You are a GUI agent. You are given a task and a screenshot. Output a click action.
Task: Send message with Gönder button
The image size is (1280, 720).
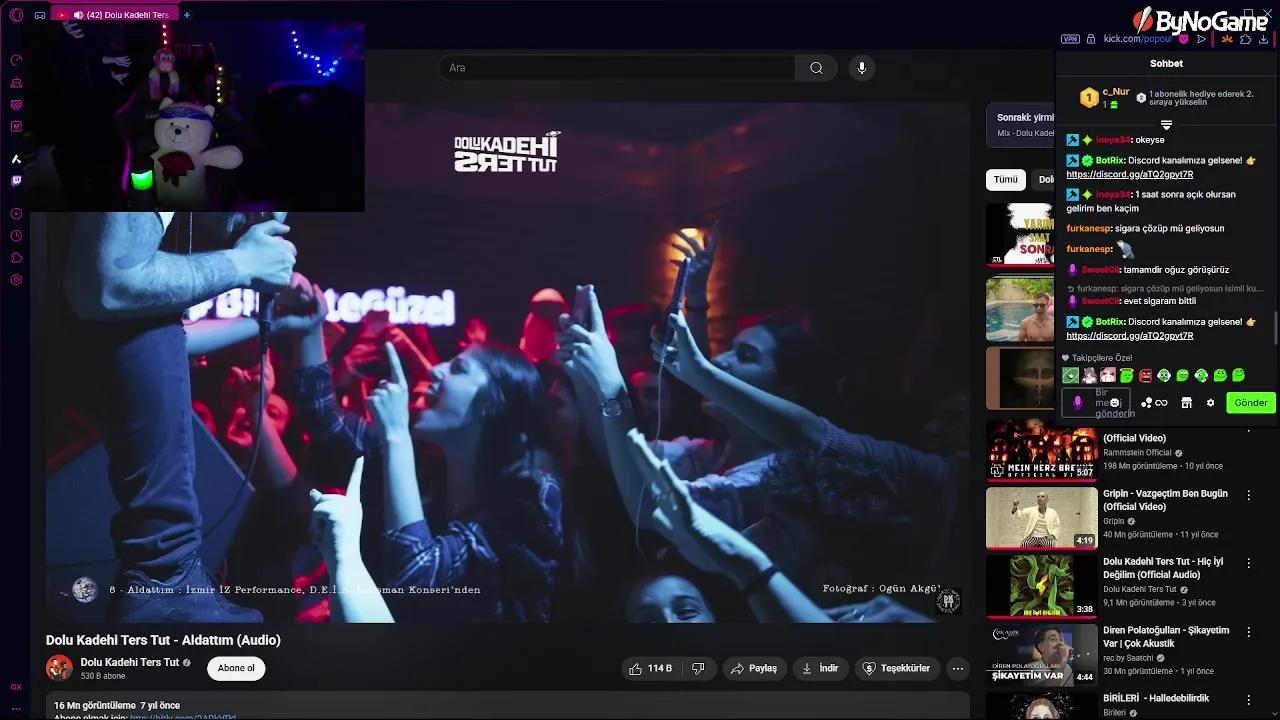1251,403
